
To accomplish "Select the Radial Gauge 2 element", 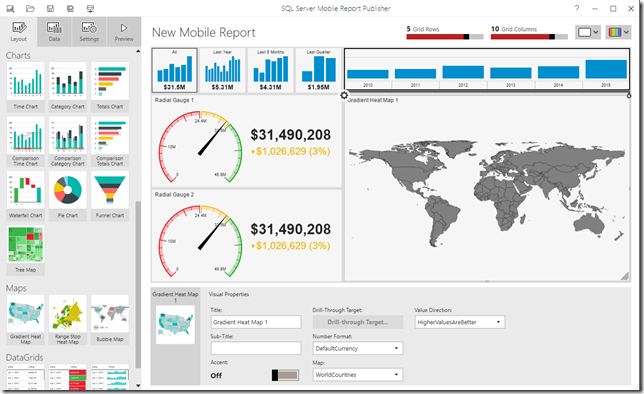I will [246, 235].
